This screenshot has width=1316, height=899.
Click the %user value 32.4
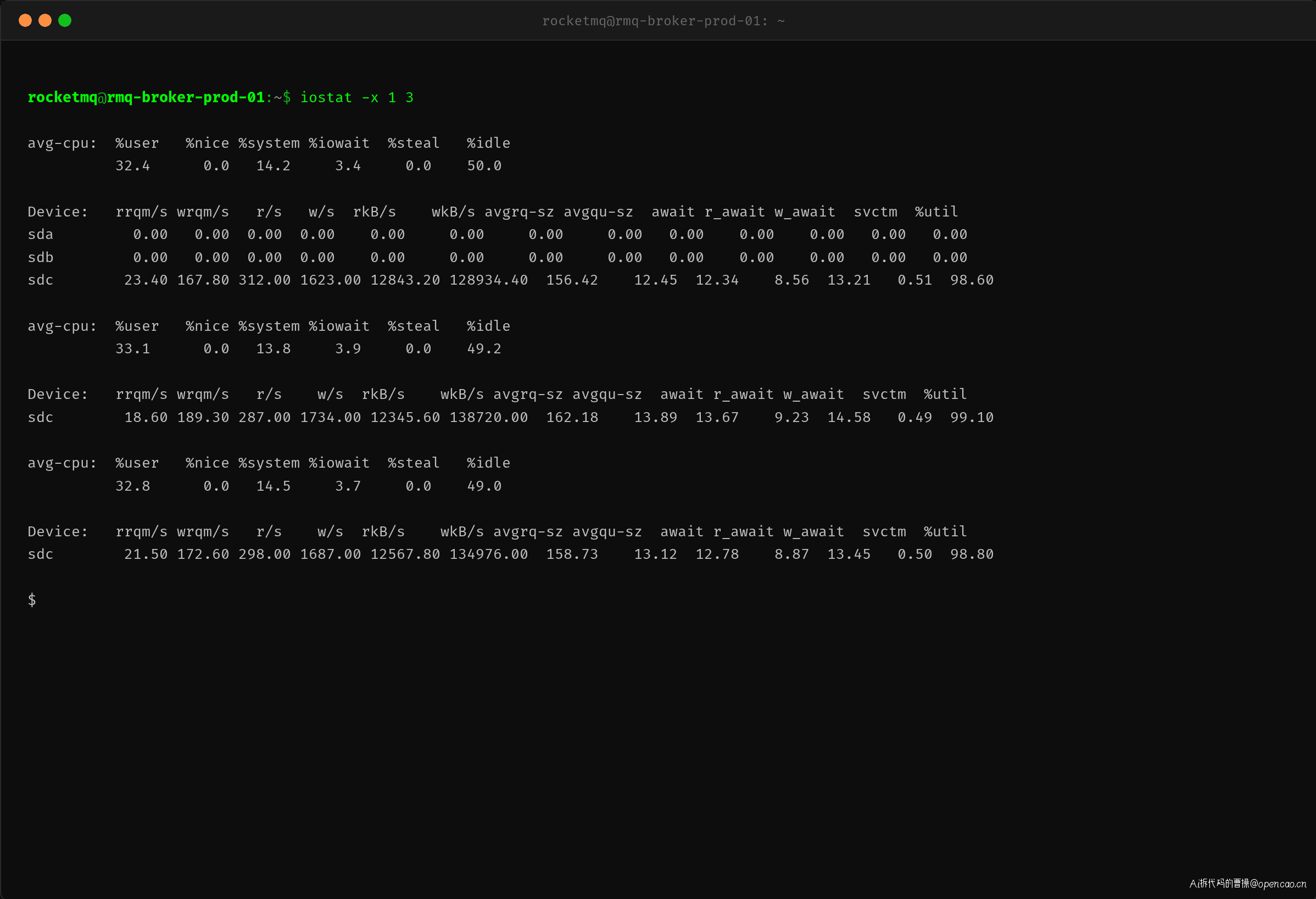(x=132, y=166)
